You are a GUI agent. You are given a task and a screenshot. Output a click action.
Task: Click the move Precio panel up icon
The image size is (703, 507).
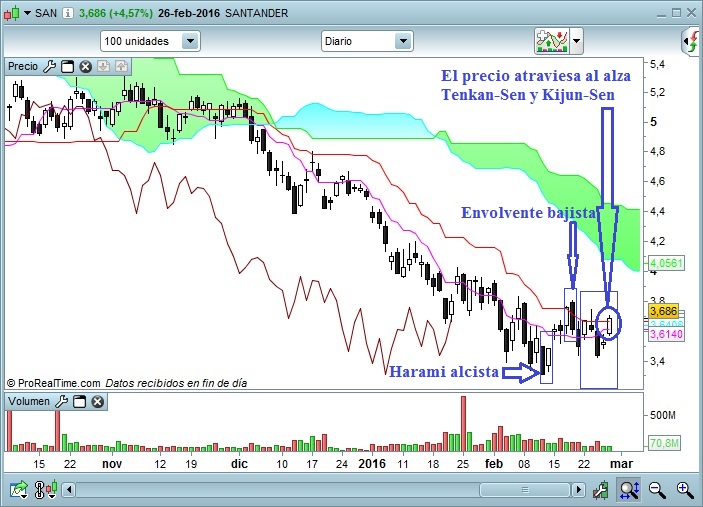coord(122,66)
